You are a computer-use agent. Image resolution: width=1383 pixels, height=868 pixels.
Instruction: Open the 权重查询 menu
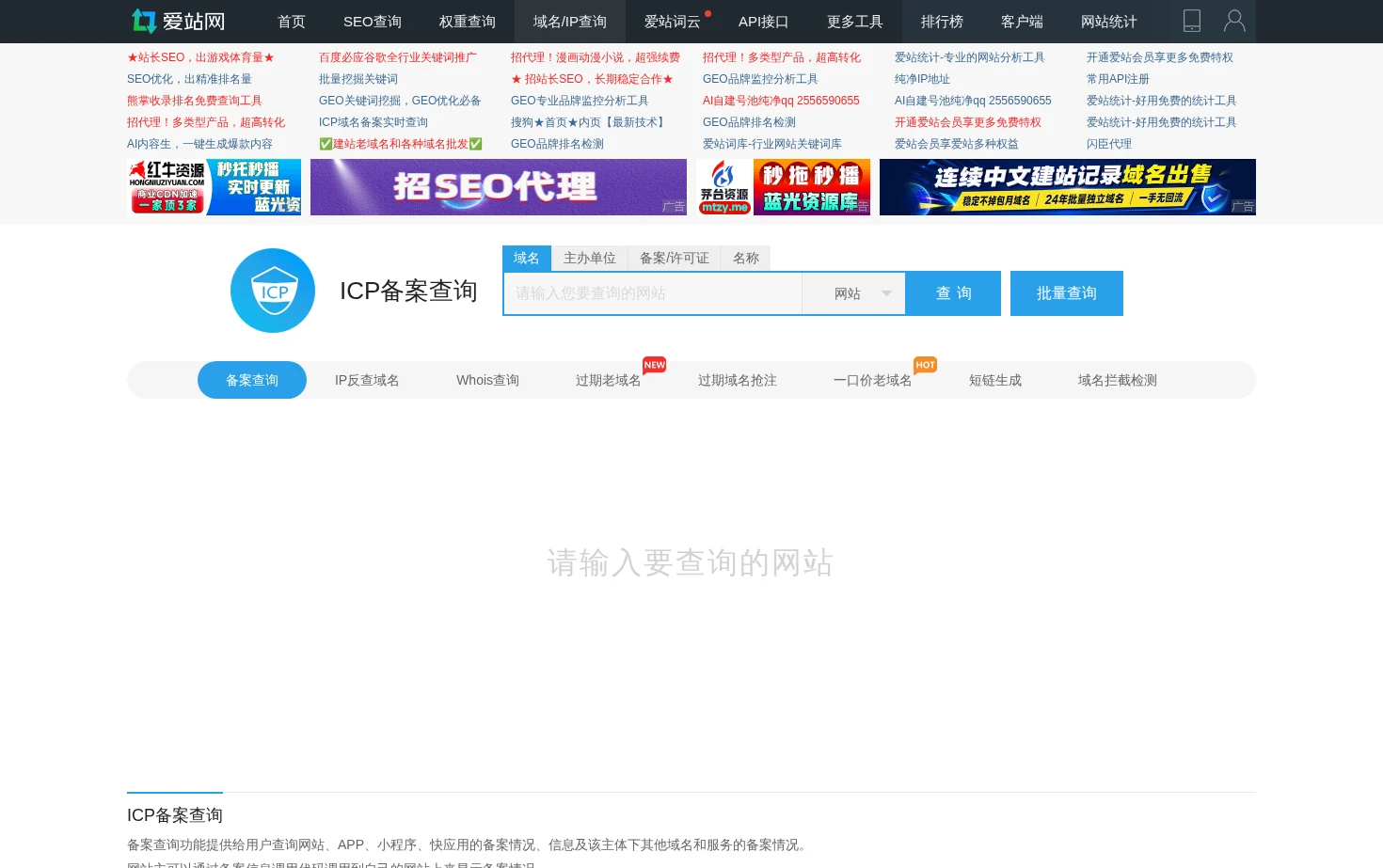pos(468,22)
